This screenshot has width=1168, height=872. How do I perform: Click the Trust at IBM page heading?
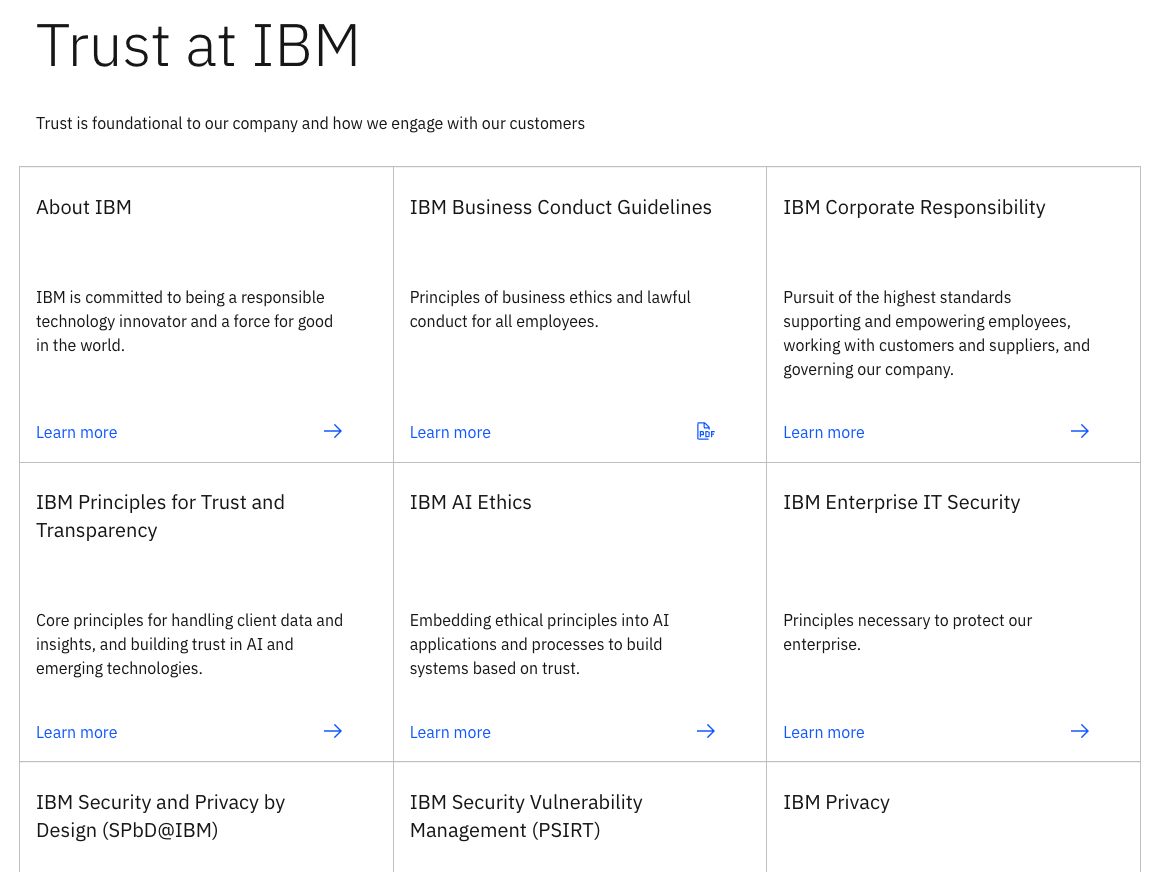click(x=197, y=46)
